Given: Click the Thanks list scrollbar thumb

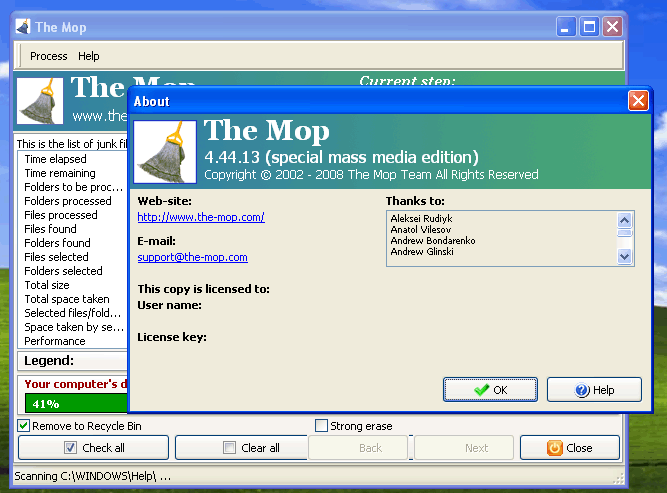Looking at the screenshot, I should pos(624,233).
